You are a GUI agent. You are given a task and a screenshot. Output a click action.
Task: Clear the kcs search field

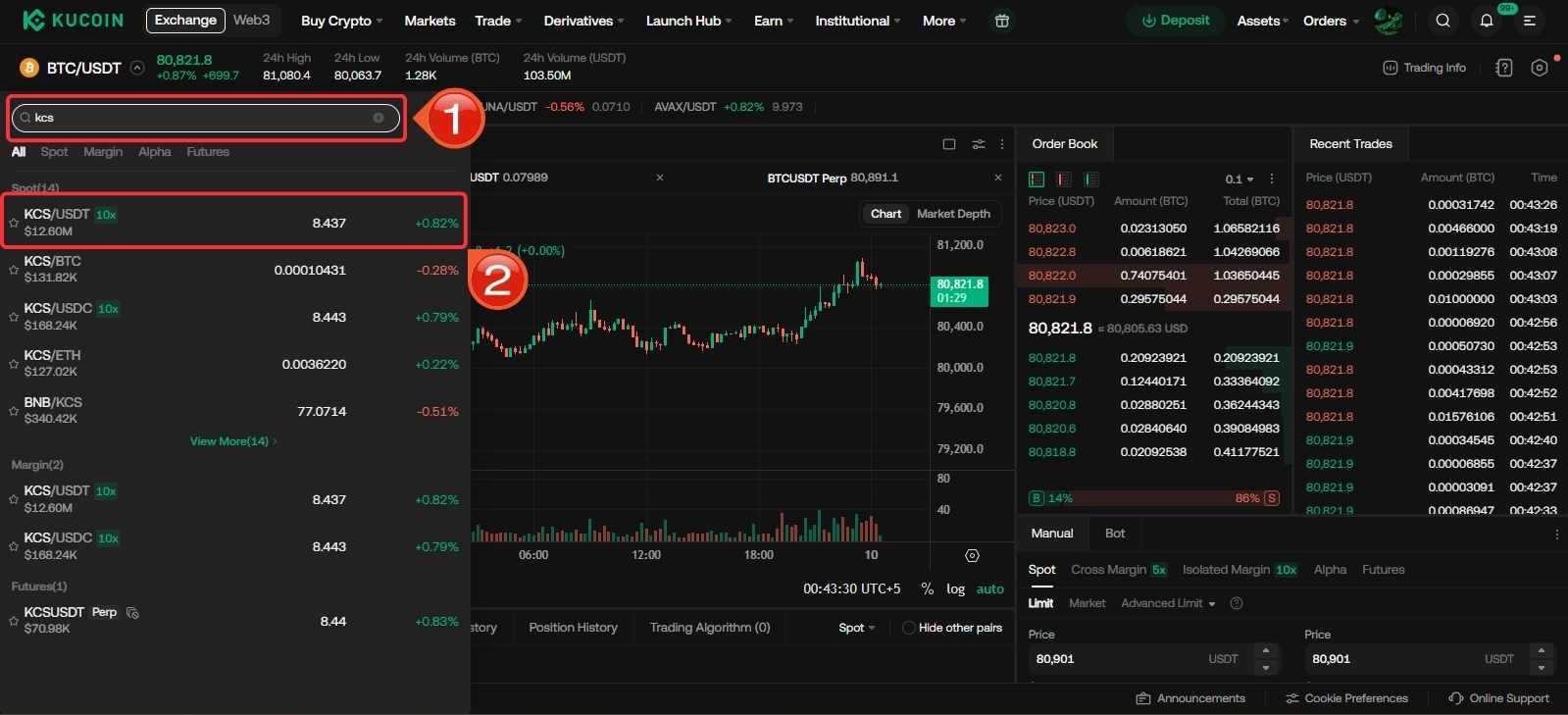[379, 118]
